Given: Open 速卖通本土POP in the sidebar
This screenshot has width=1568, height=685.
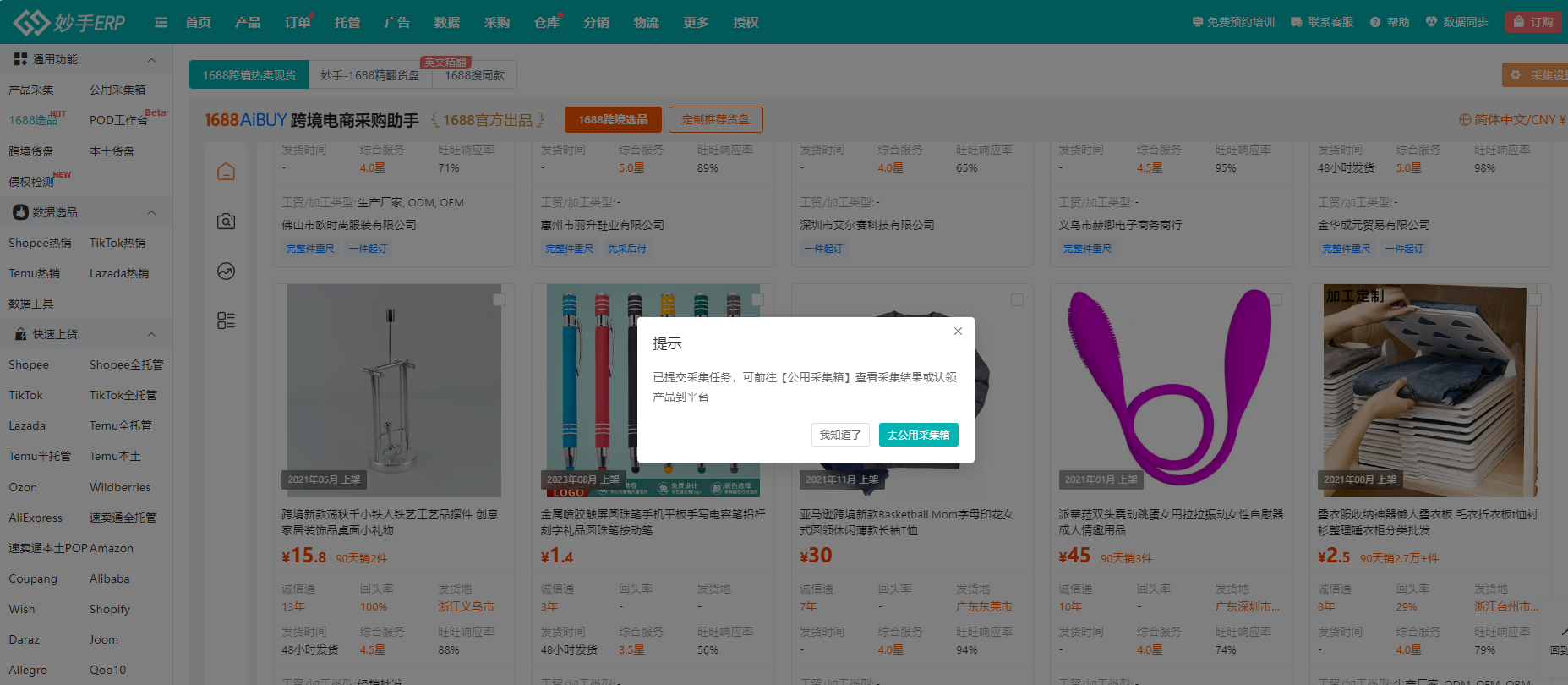Looking at the screenshot, I should tap(48, 548).
